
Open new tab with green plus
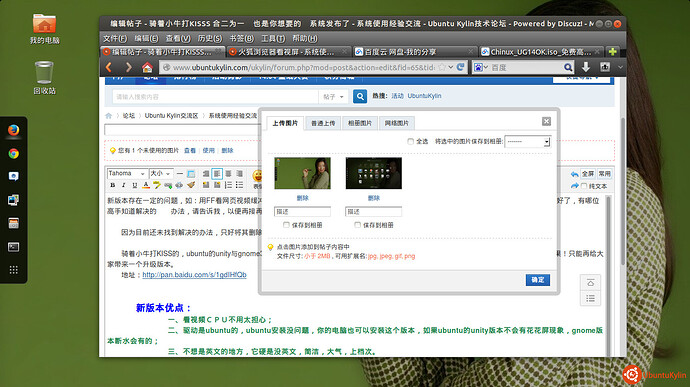(x=612, y=52)
